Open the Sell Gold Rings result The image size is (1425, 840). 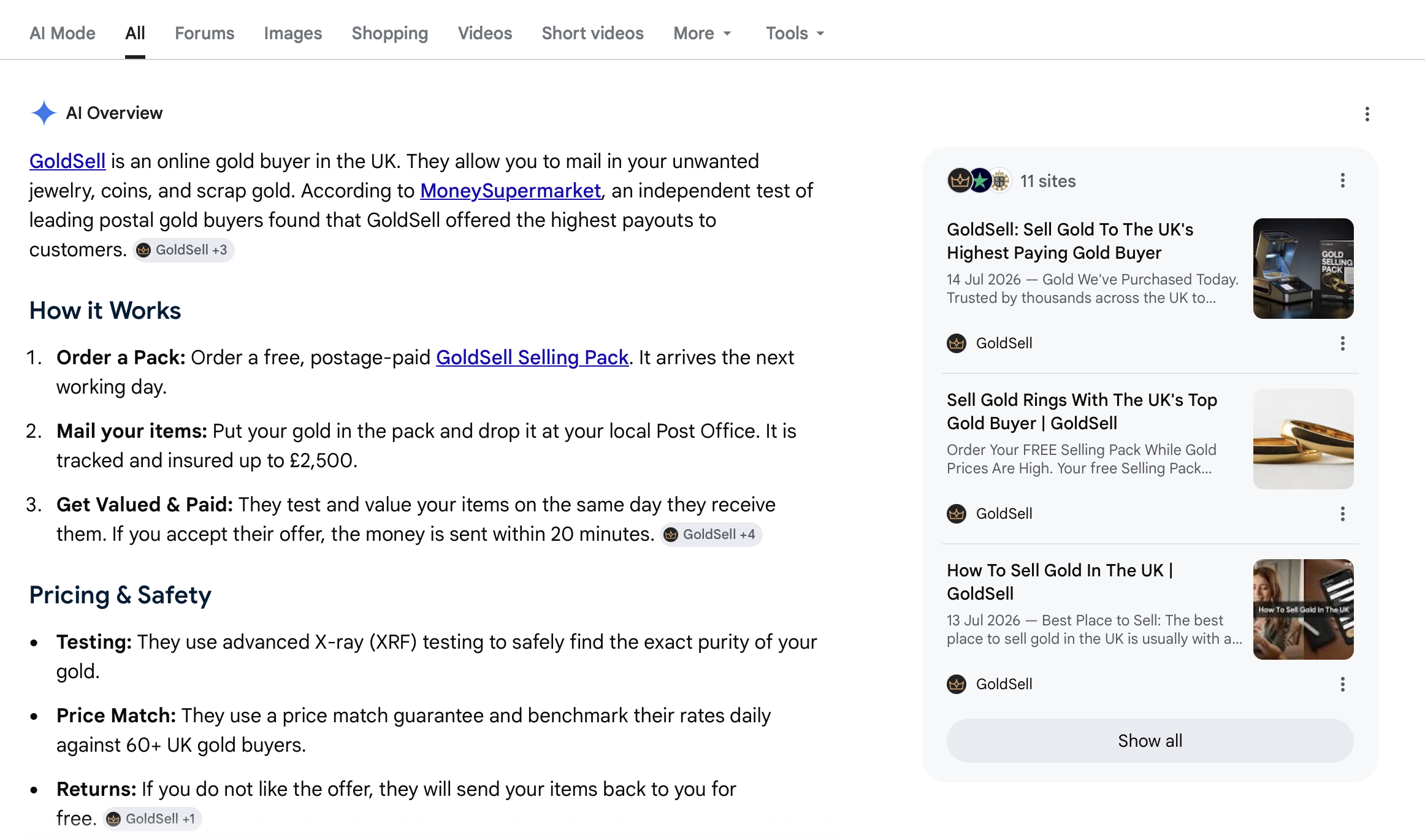point(1082,411)
